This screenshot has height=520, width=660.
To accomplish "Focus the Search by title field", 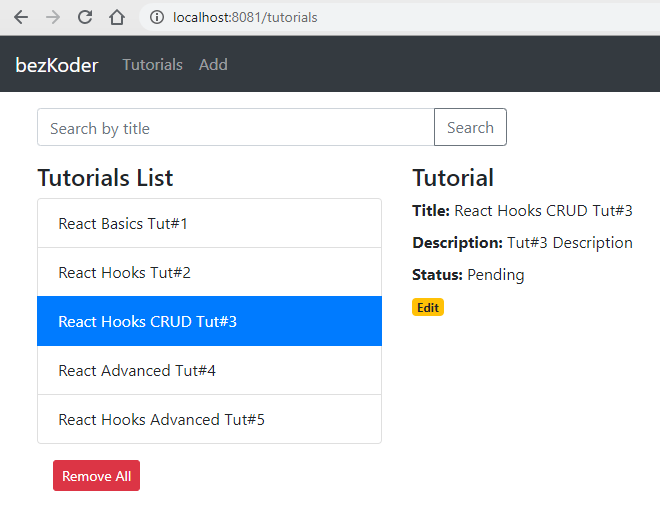I will click(236, 127).
